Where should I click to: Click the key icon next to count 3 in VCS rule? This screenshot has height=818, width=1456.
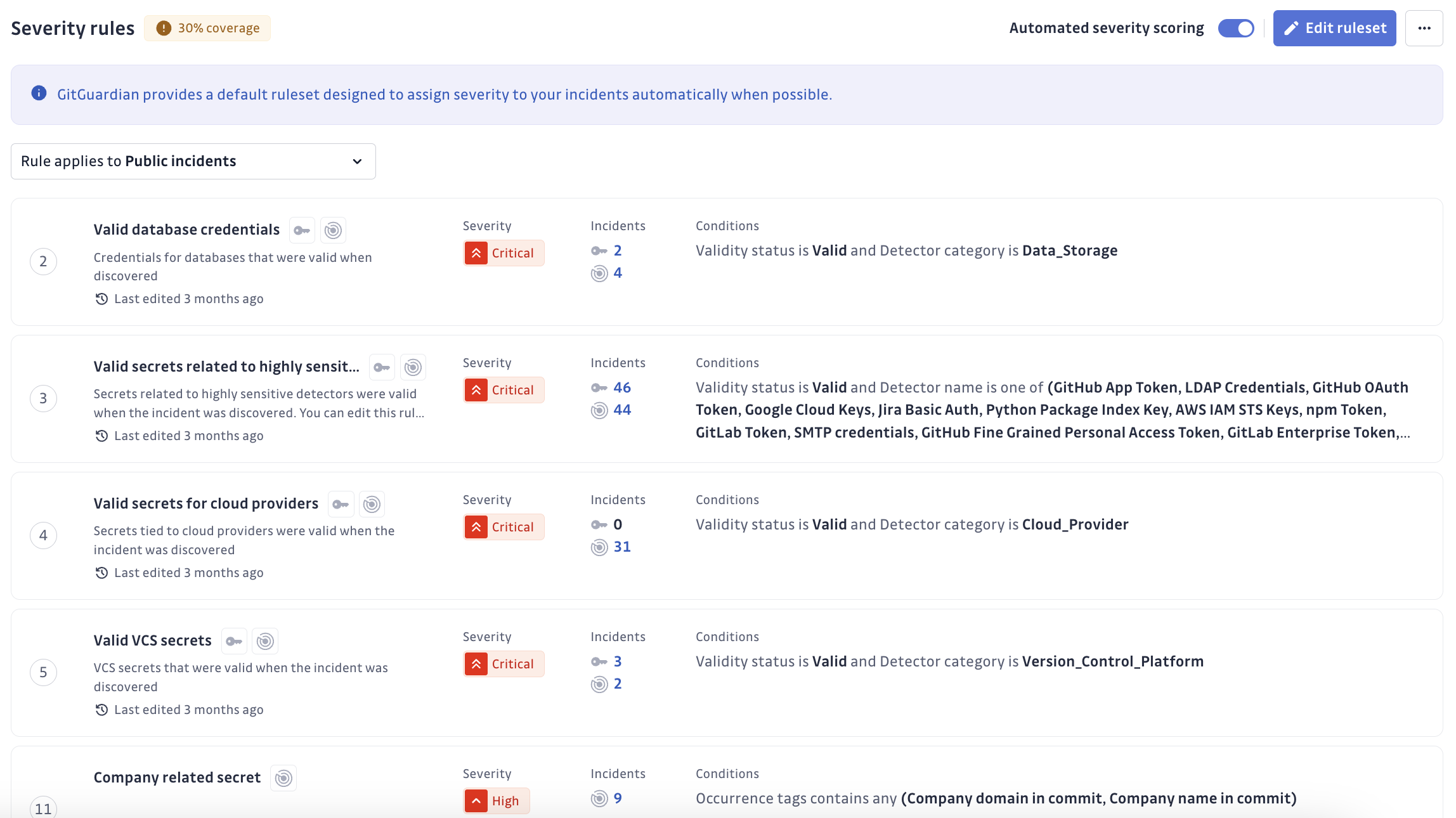coord(599,661)
